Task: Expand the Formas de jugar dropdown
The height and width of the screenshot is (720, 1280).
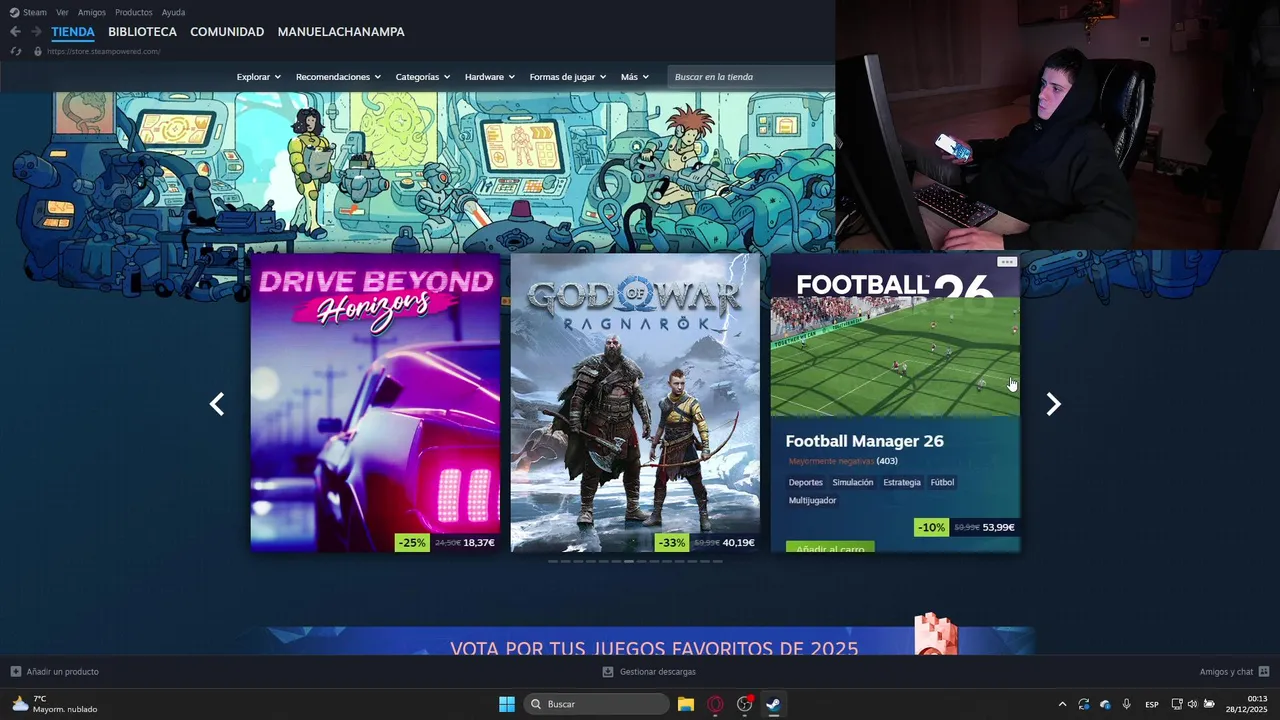Action: pyautogui.click(x=568, y=77)
